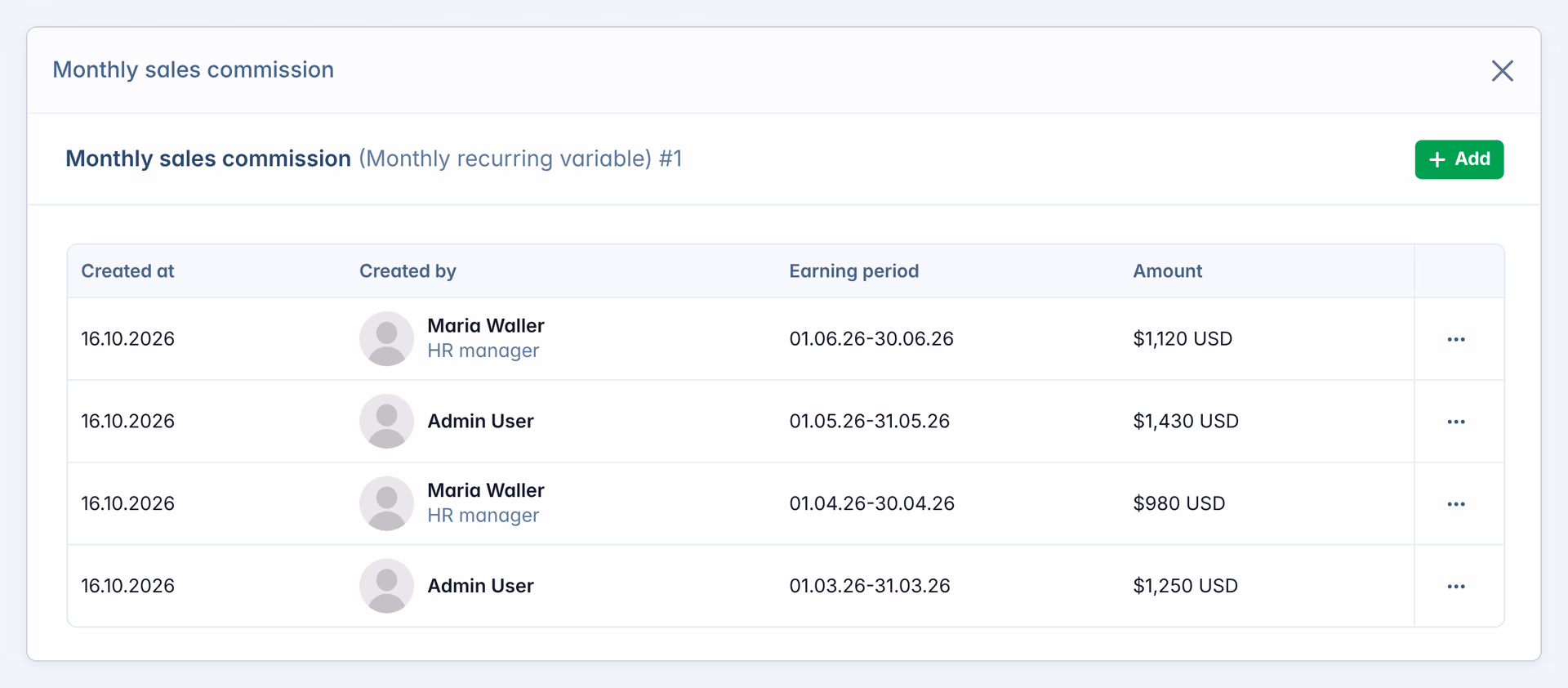1568x688 pixels.
Task: Close the Monthly sales commission dialog
Action: [1502, 71]
